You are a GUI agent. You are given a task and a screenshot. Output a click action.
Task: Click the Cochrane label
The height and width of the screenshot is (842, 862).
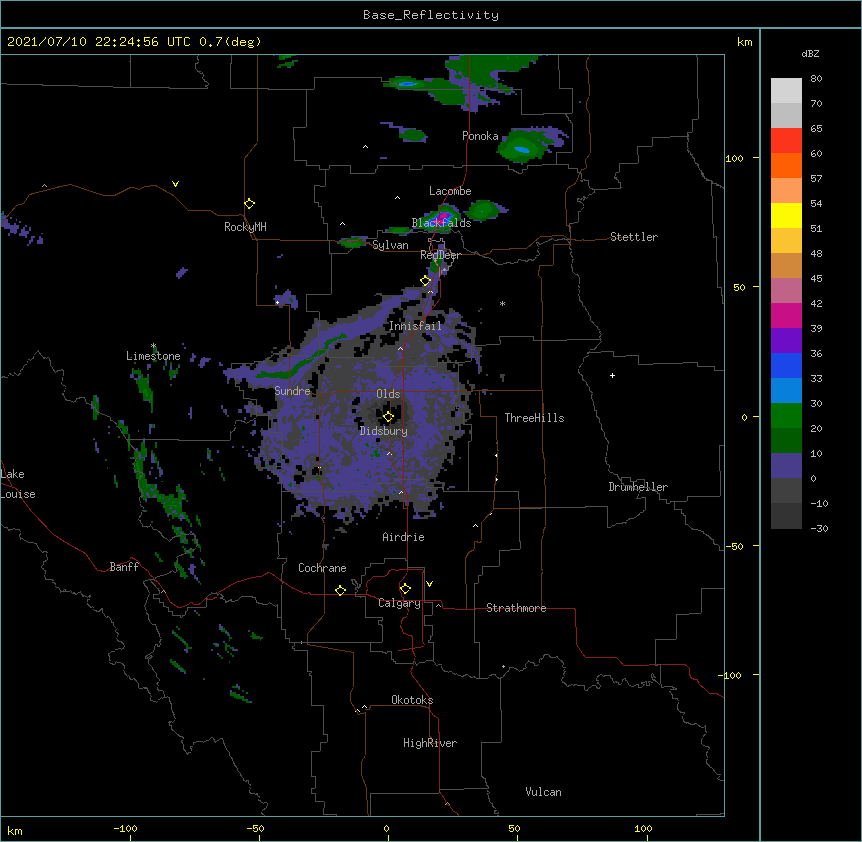click(322, 568)
